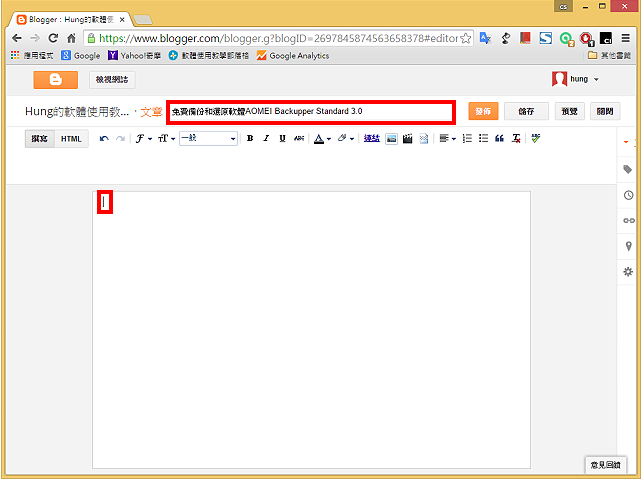
Task: Open the permalink chain icon in sidebar
Action: click(x=629, y=221)
